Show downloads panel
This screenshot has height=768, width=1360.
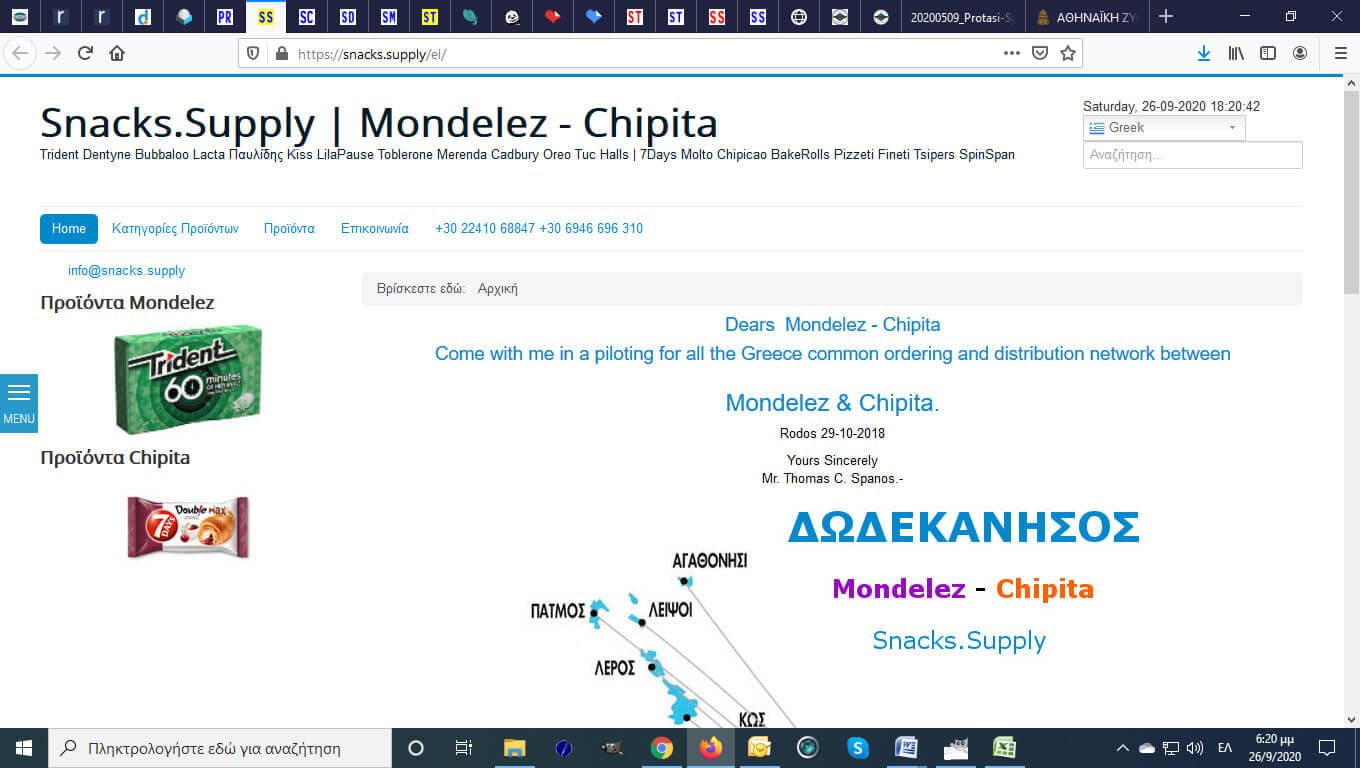(x=1204, y=53)
